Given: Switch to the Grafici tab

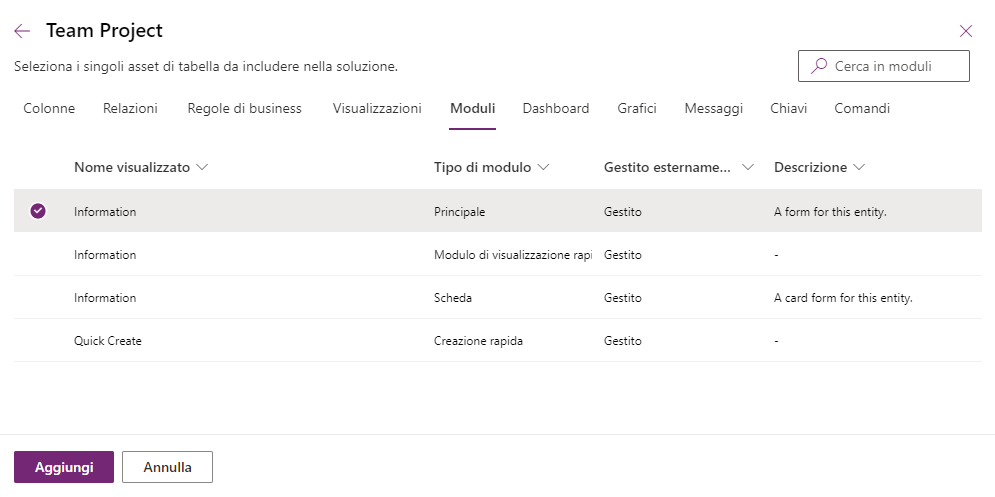Looking at the screenshot, I should [637, 109].
